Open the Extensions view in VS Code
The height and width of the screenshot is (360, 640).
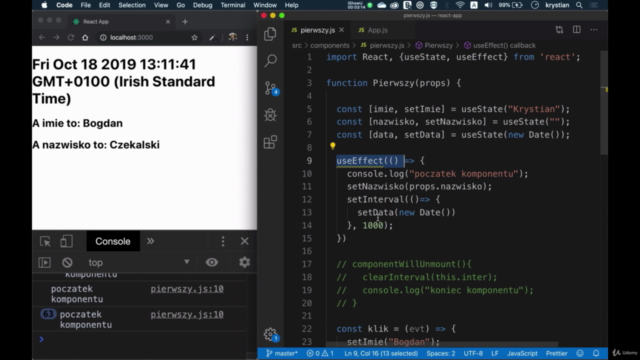point(270,142)
